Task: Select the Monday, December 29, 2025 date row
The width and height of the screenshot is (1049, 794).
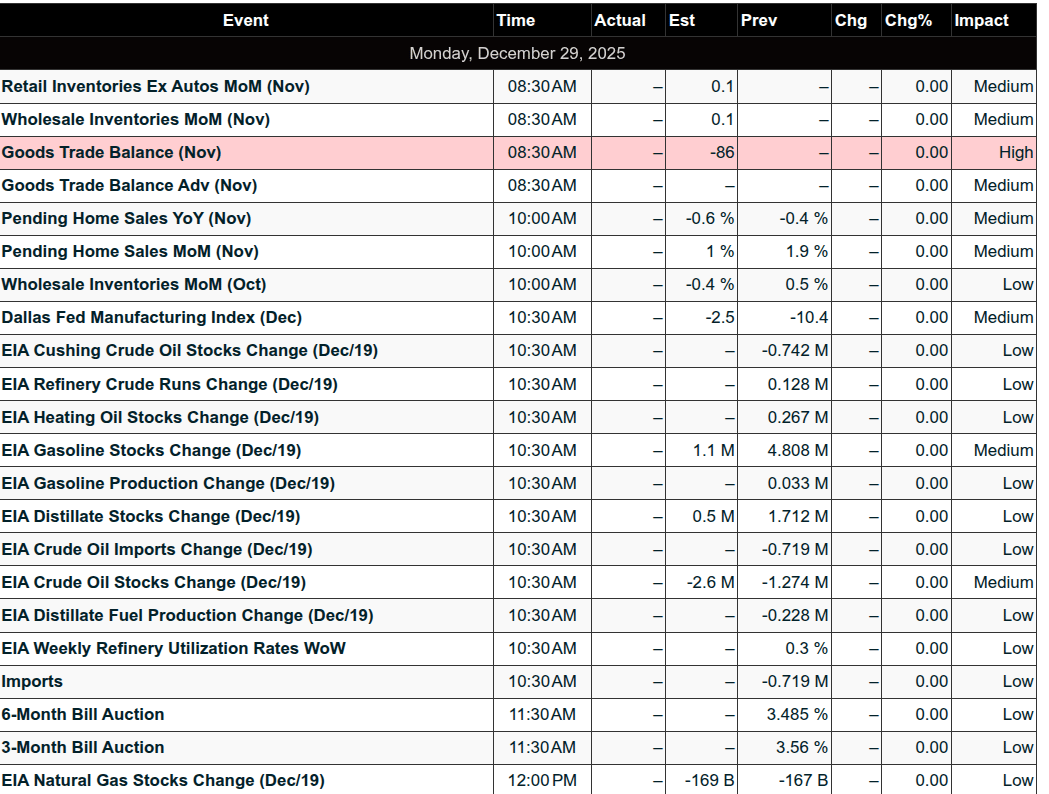Action: (517, 53)
